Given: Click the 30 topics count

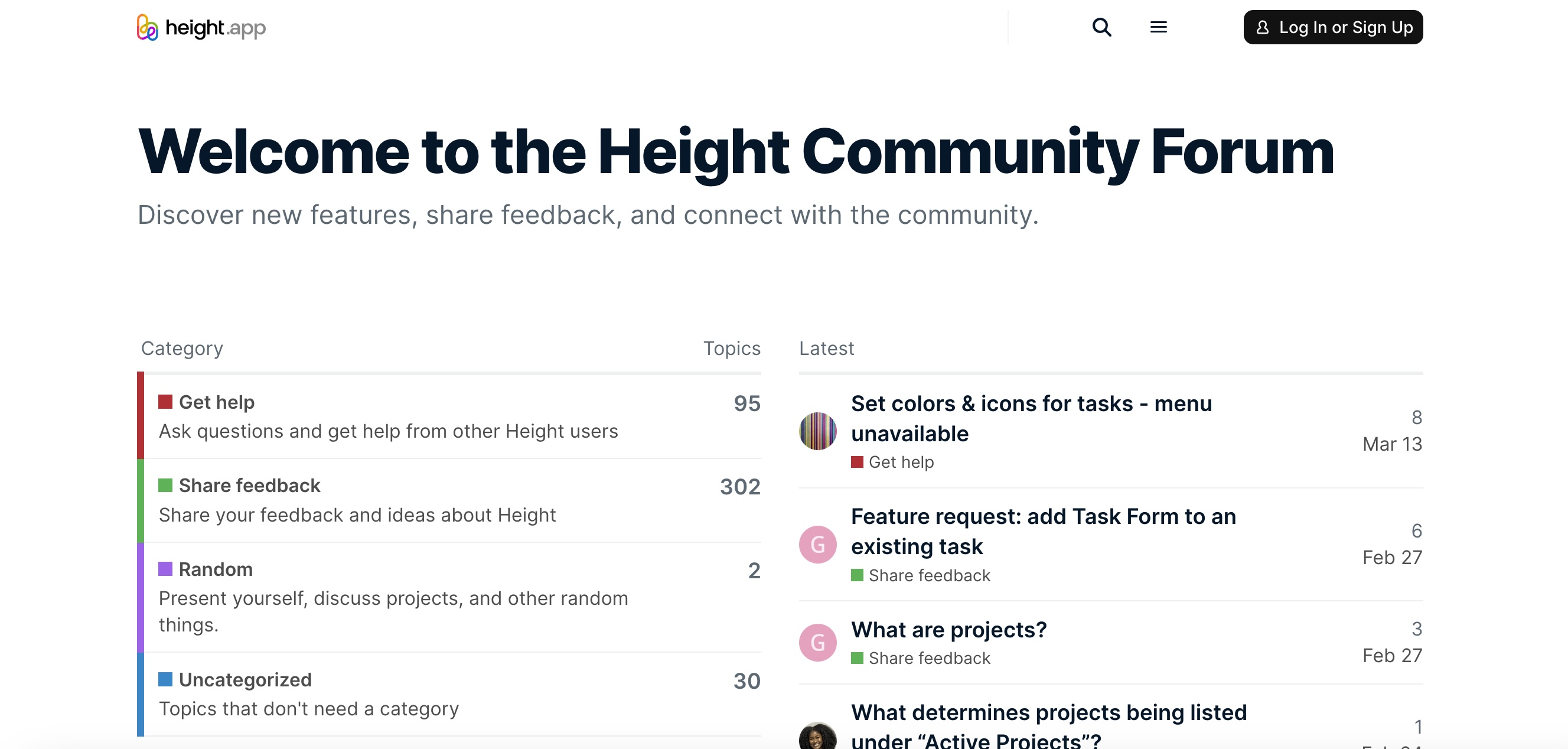Looking at the screenshot, I should click(747, 681).
